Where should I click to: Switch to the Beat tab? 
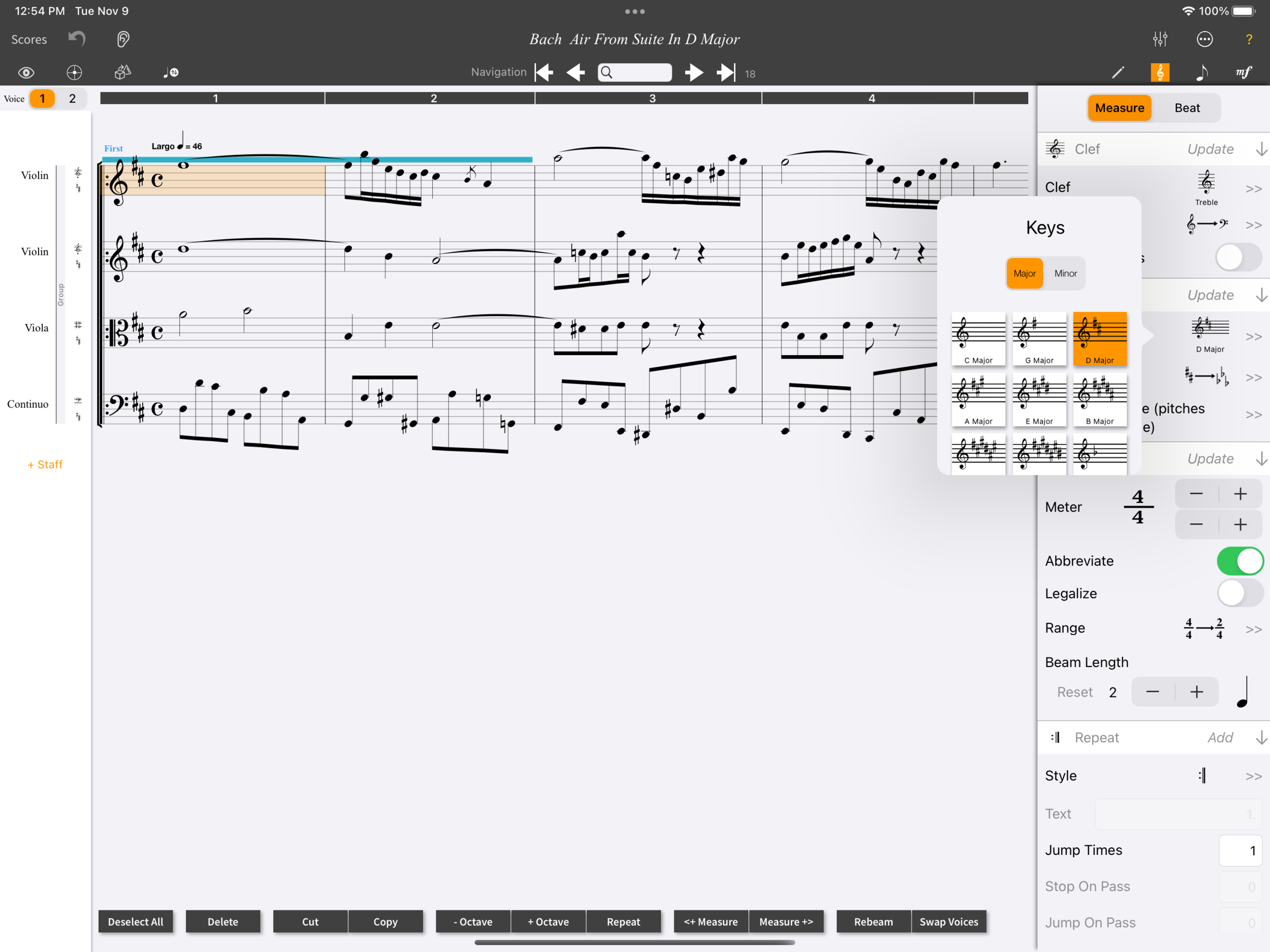coord(1187,108)
